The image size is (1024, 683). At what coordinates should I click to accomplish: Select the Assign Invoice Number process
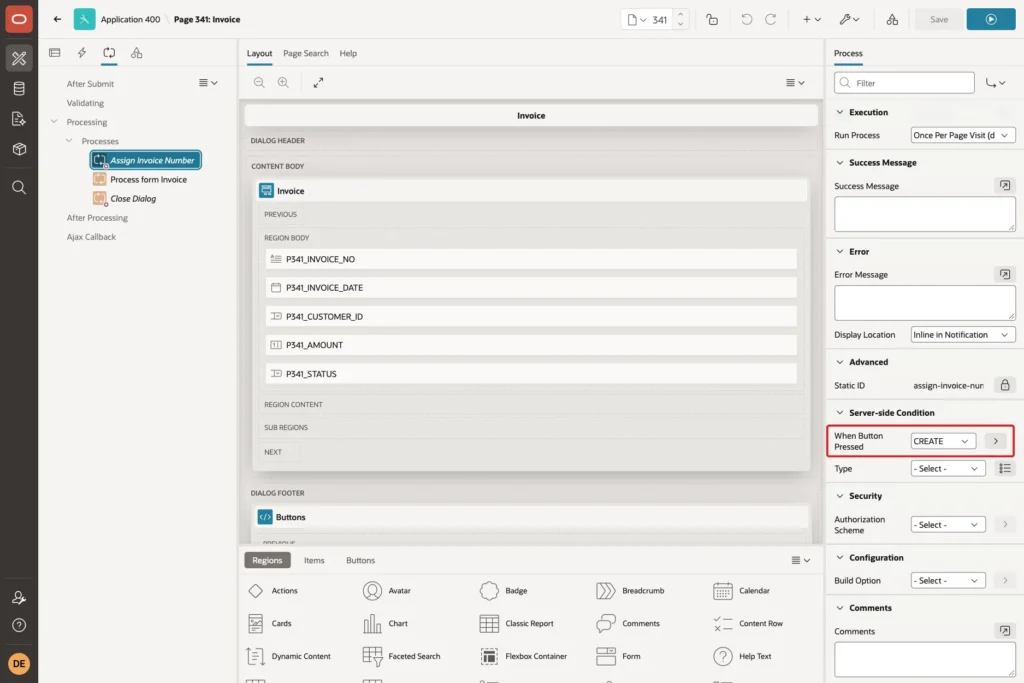pos(146,160)
